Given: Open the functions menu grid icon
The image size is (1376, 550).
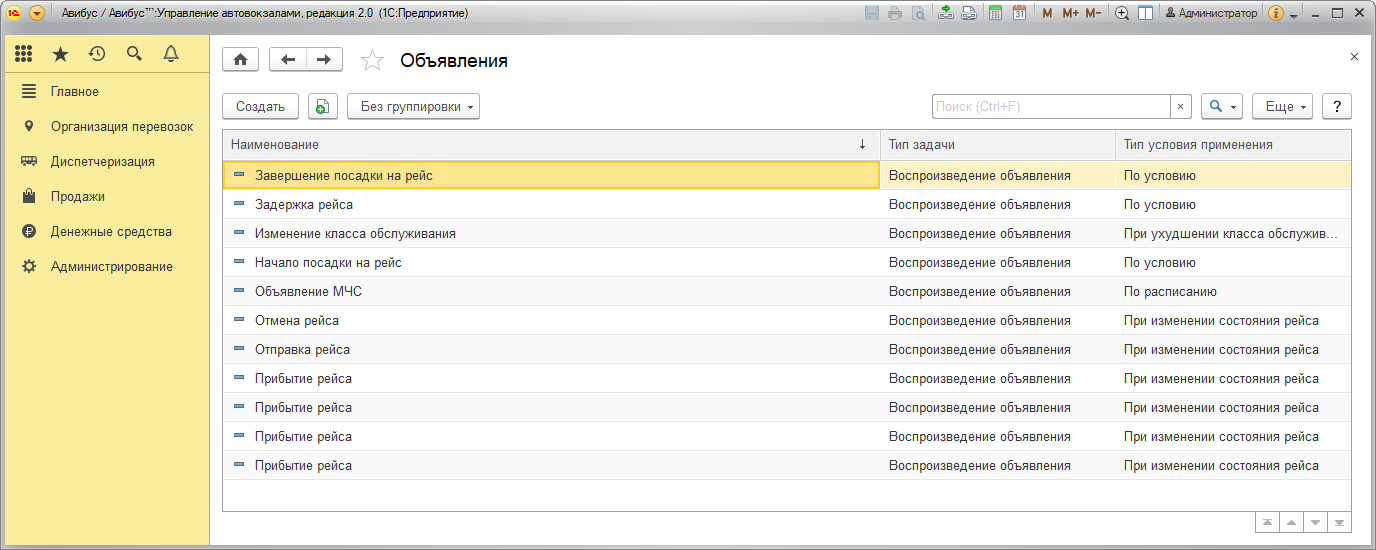Looking at the screenshot, I should [x=24, y=54].
